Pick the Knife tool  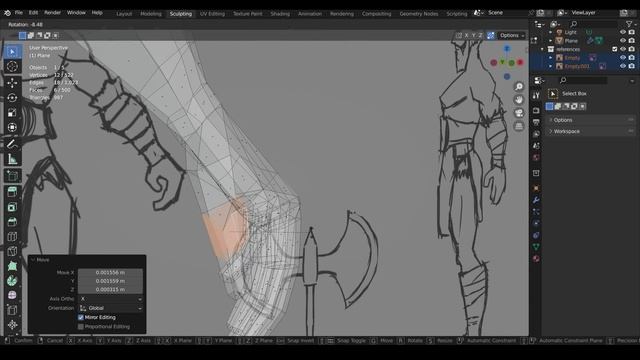[x=12, y=251]
